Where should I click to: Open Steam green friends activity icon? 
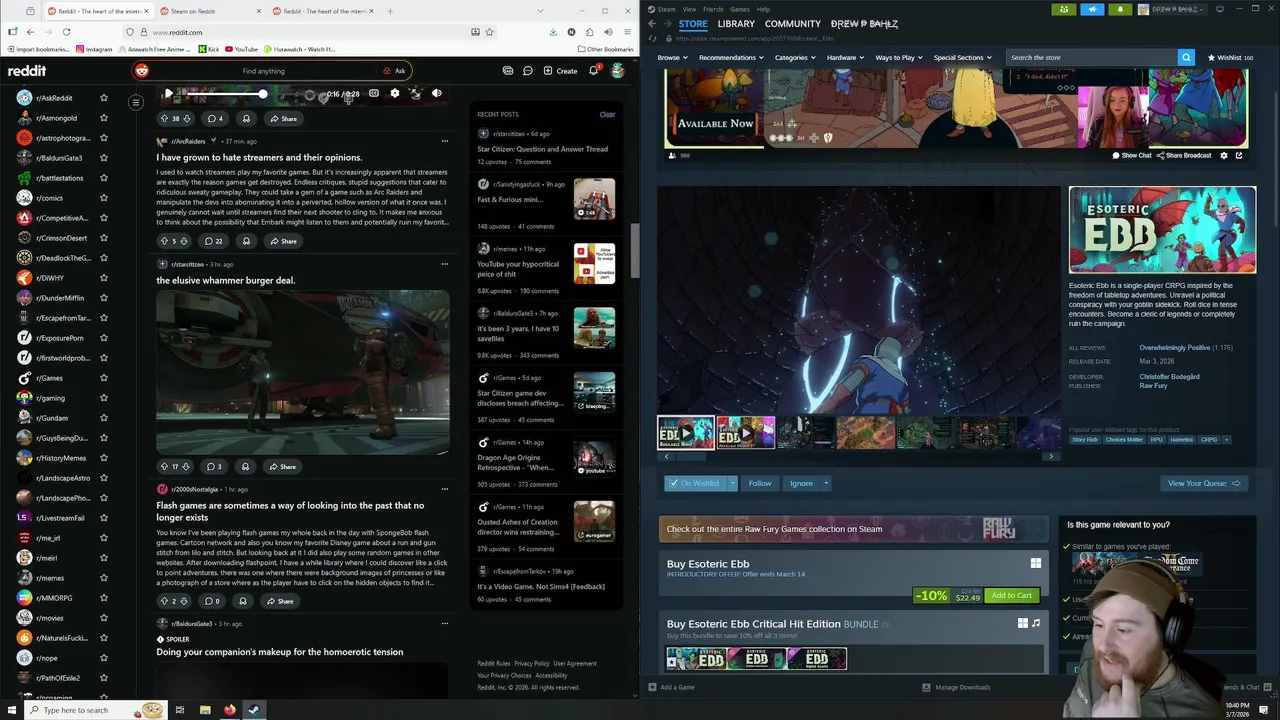click(x=1064, y=9)
